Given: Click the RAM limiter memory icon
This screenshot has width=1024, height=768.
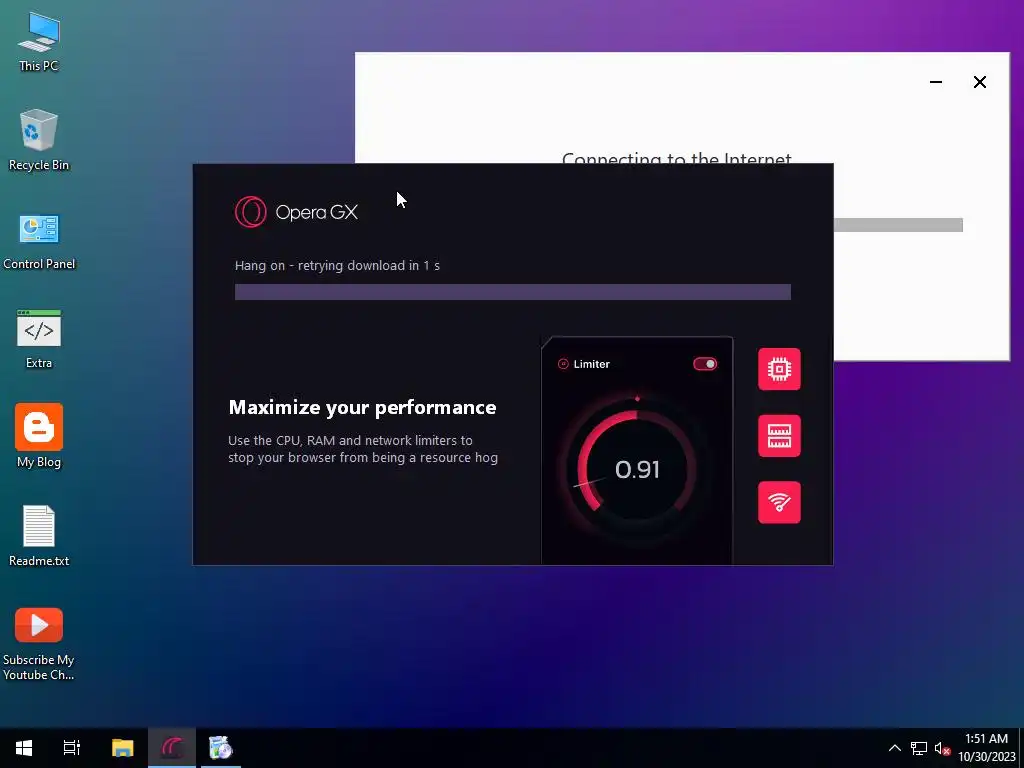Looking at the screenshot, I should pyautogui.click(x=779, y=436).
